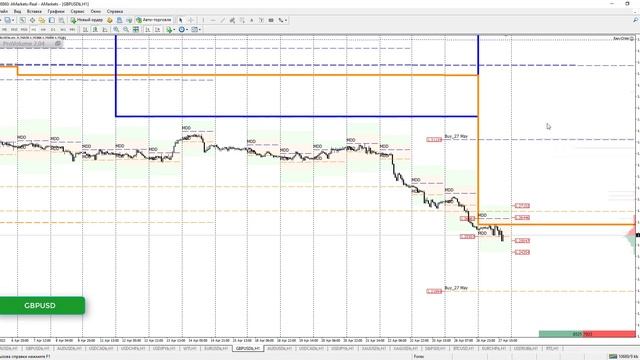Viewport: 640px width, 360px height.
Task: Select the trendline drawing tool
Action: click(x=222, y=20)
